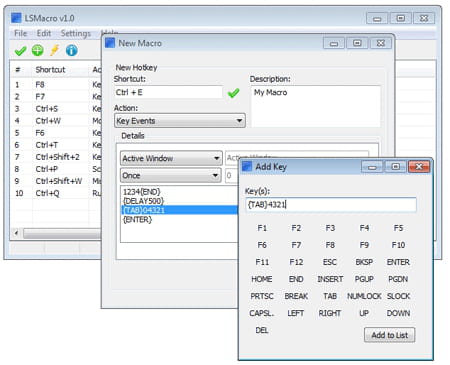Screen dimensions: 450x365
Task: Insert the UP arrow key
Action: click(x=364, y=313)
